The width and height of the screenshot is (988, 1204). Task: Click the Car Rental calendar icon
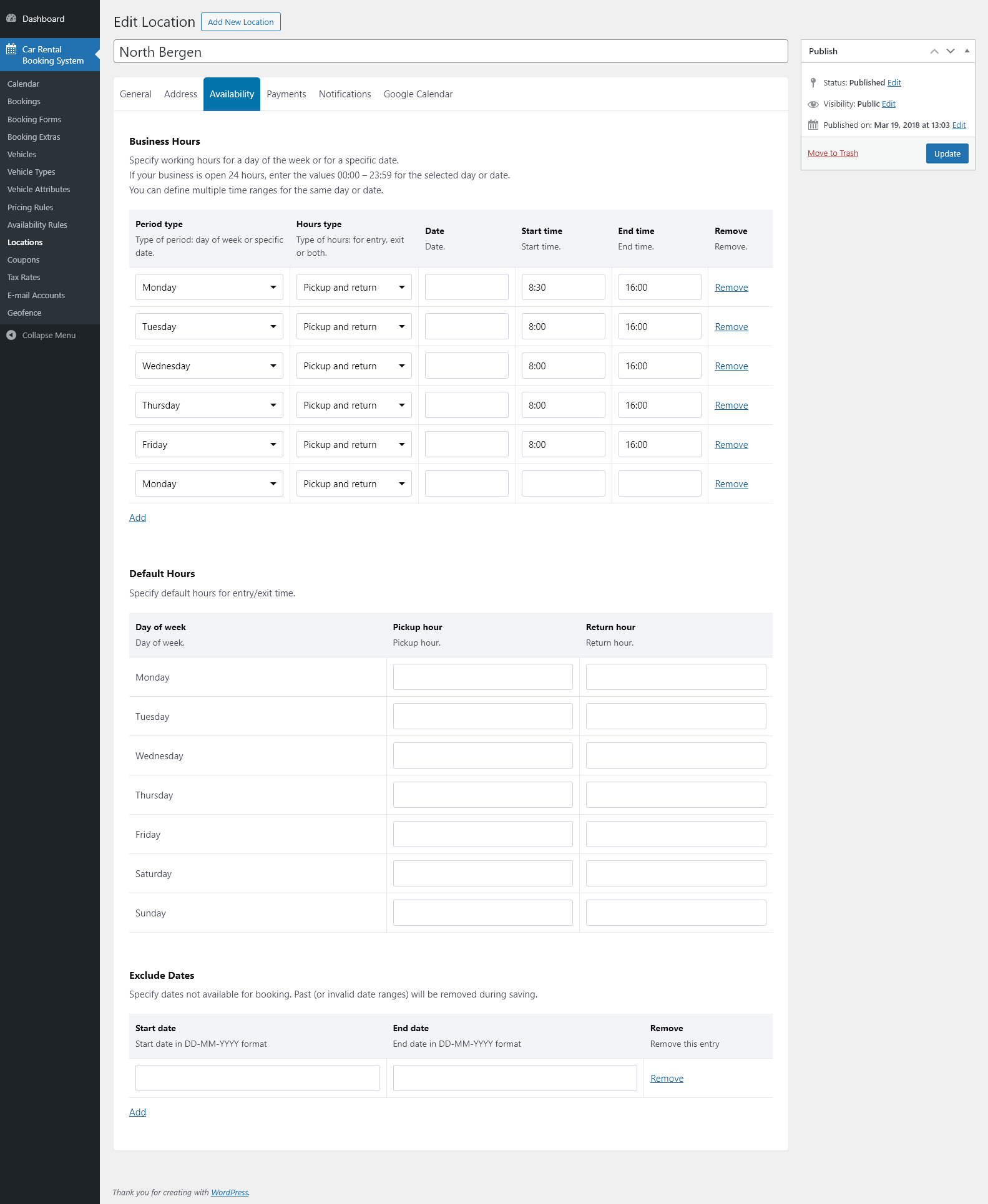(11, 49)
